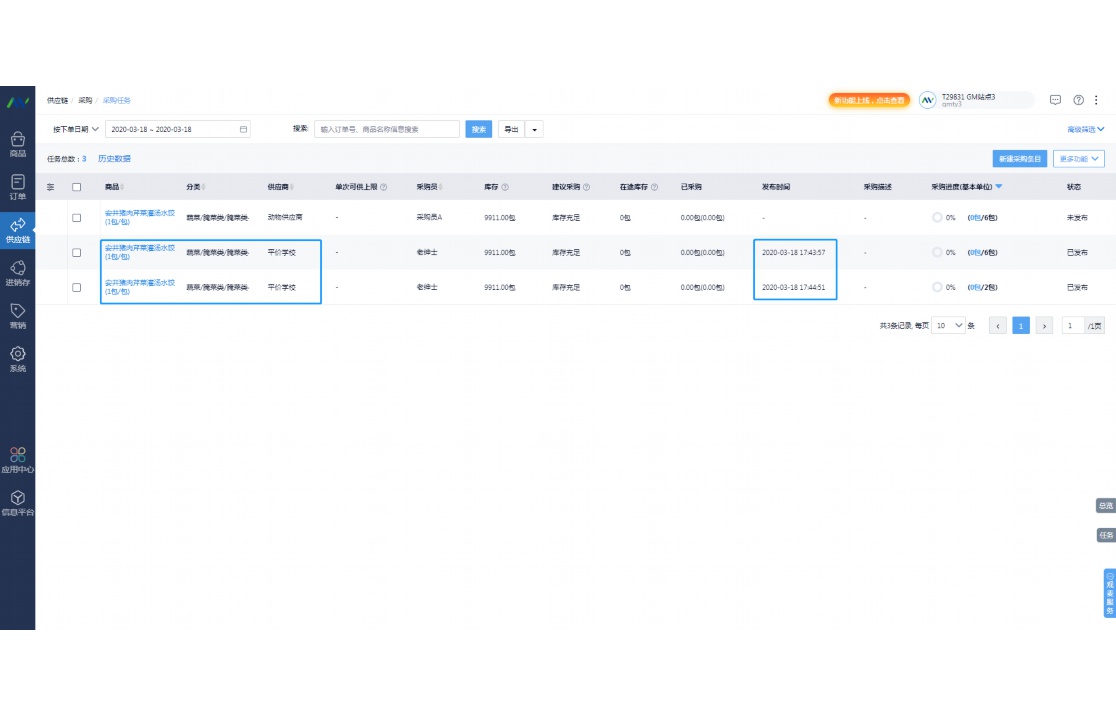Expand the 按下单日期 date type dropdown
Viewport: 1116px width, 716px height.
point(76,129)
